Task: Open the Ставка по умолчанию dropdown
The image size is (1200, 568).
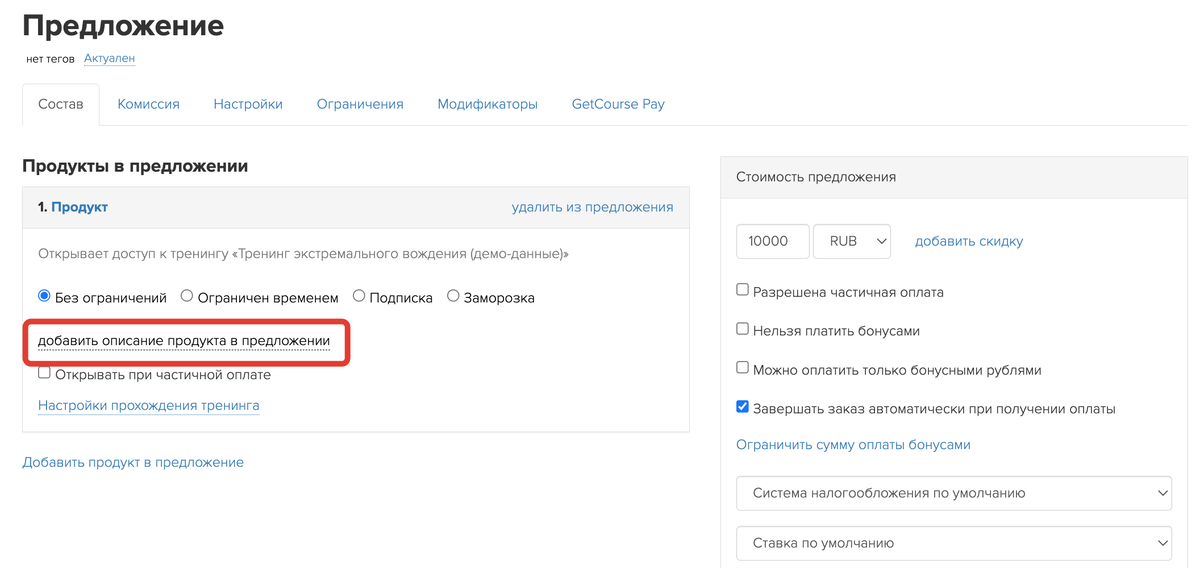Action: click(954, 543)
